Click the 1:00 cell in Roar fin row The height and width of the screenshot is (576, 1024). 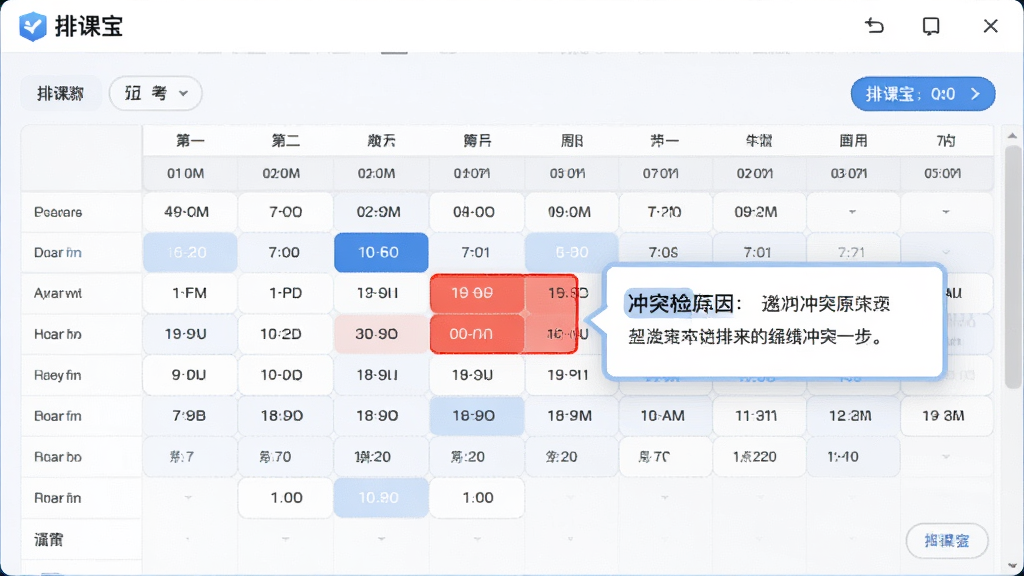(x=477, y=498)
